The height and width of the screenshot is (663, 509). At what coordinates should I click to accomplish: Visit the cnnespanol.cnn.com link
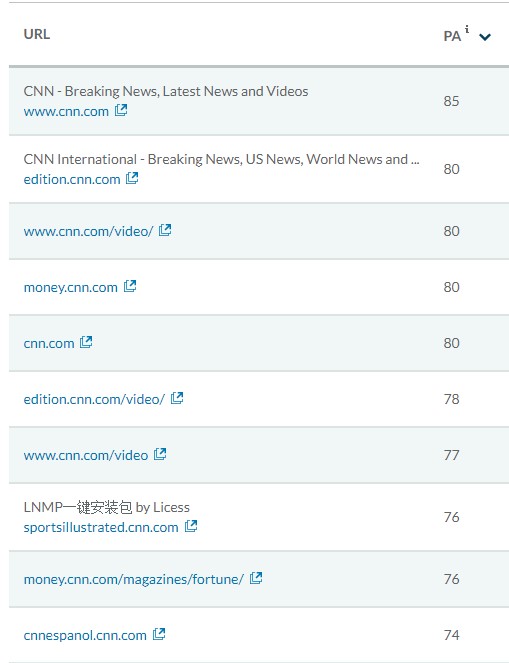85,636
